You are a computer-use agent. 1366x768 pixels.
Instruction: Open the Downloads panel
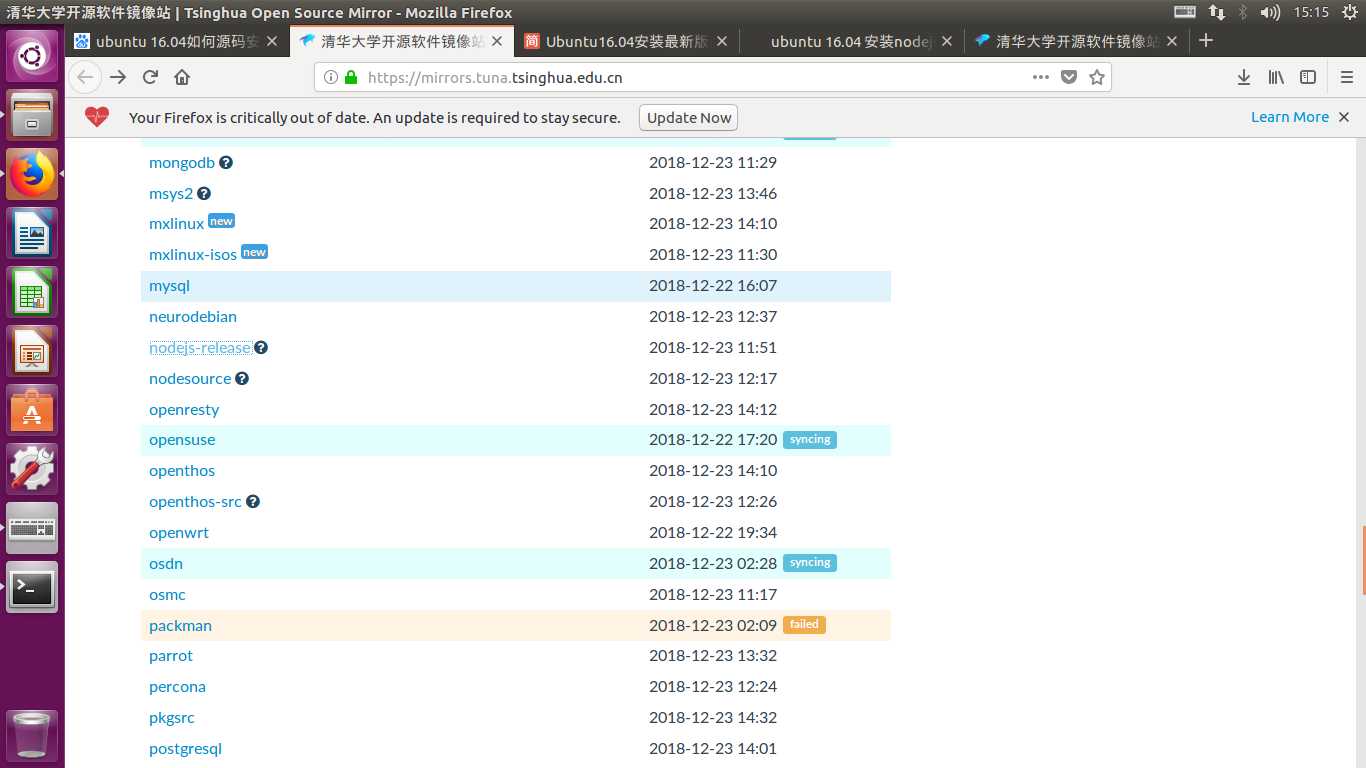click(x=1244, y=77)
